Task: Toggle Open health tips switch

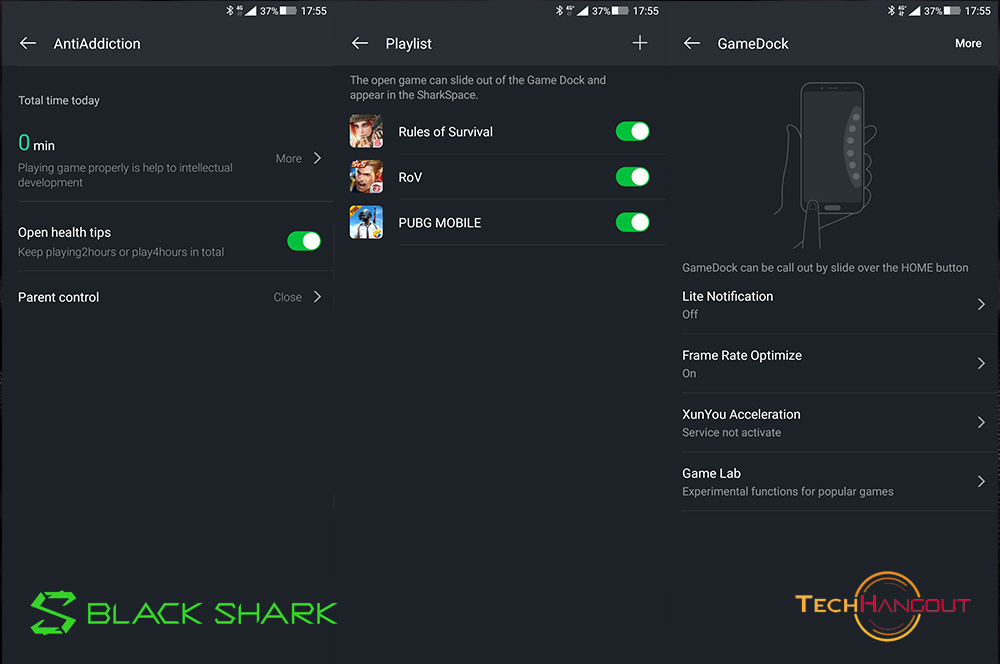Action: 304,241
